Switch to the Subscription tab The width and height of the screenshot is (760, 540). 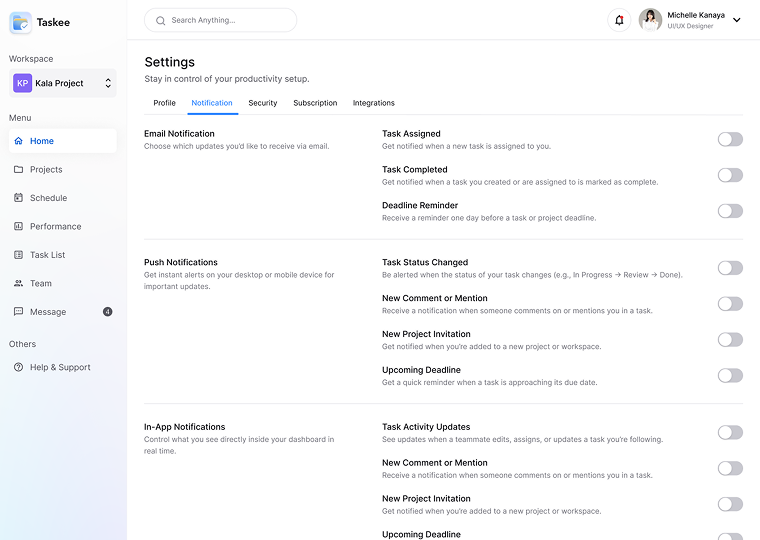coord(315,103)
